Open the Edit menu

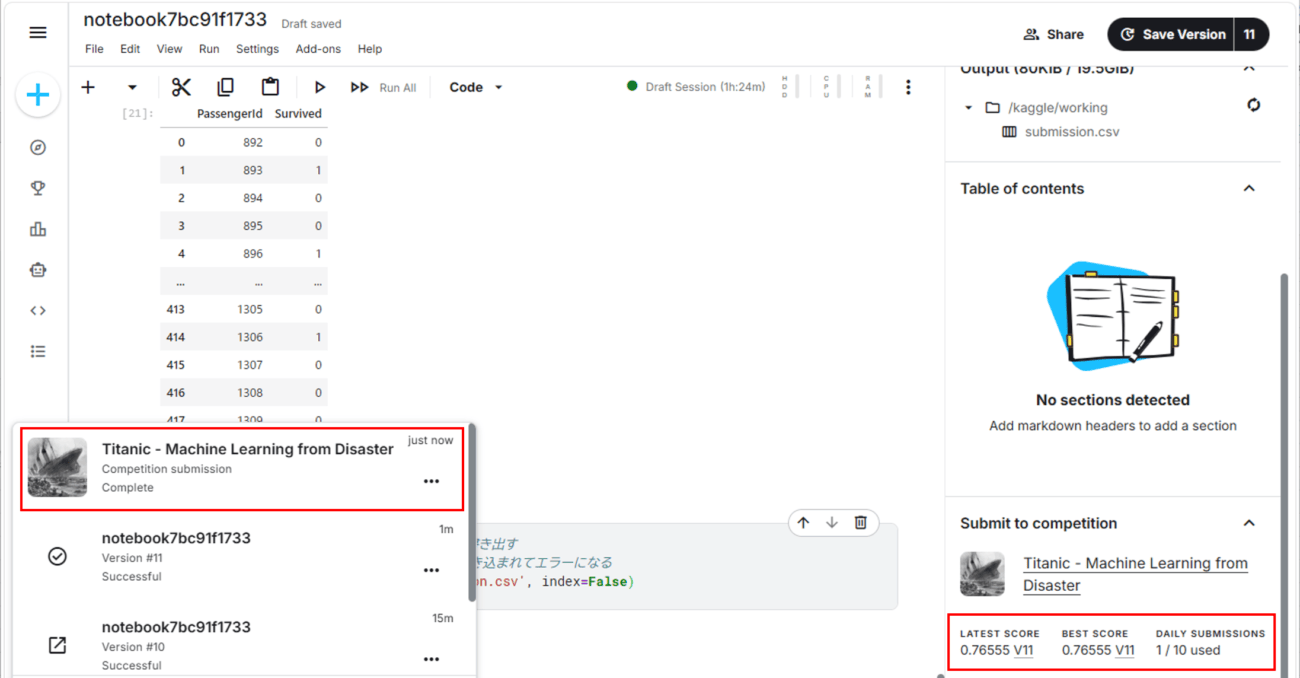[x=130, y=49]
